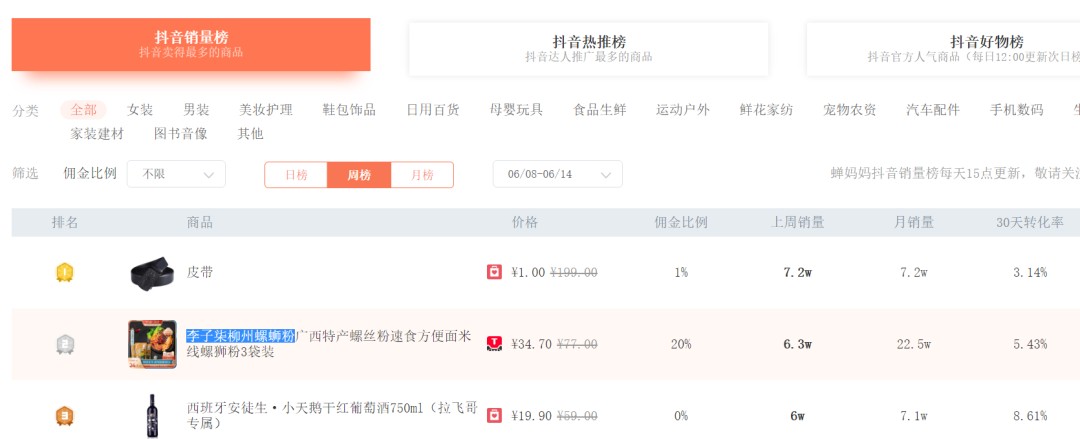The height and width of the screenshot is (439, 1080).
Task: Open the 抖音好物榜 tab
Action: 944,49
